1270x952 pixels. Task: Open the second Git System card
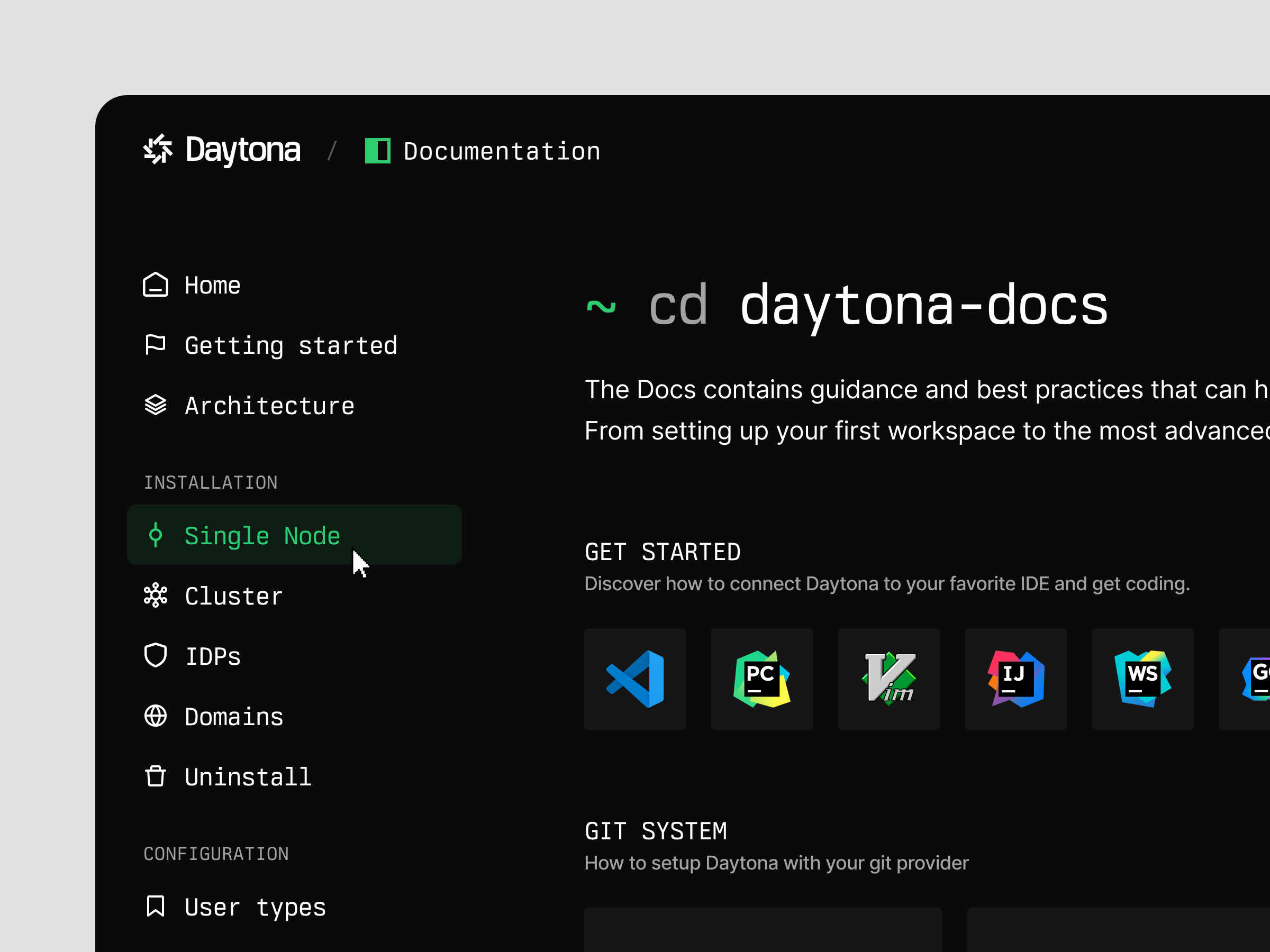[x=1119, y=930]
